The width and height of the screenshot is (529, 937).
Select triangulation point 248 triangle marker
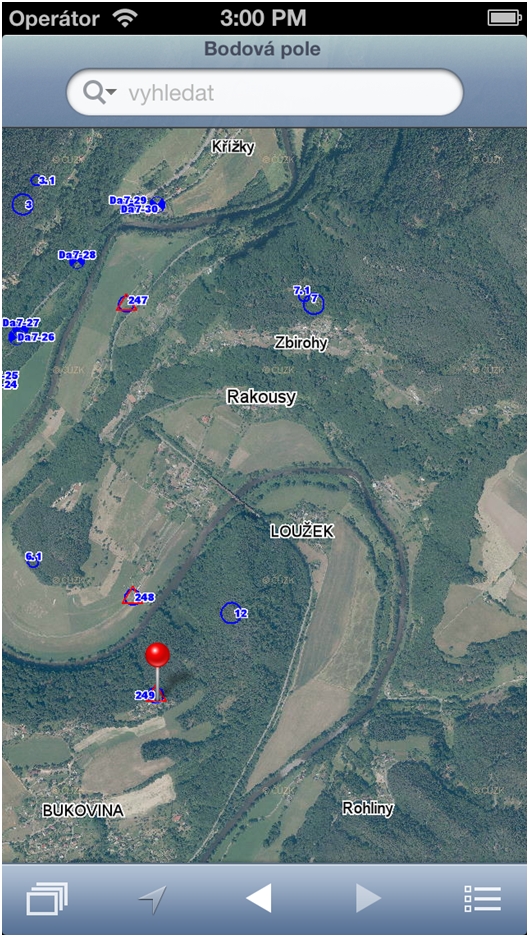[x=132, y=596]
